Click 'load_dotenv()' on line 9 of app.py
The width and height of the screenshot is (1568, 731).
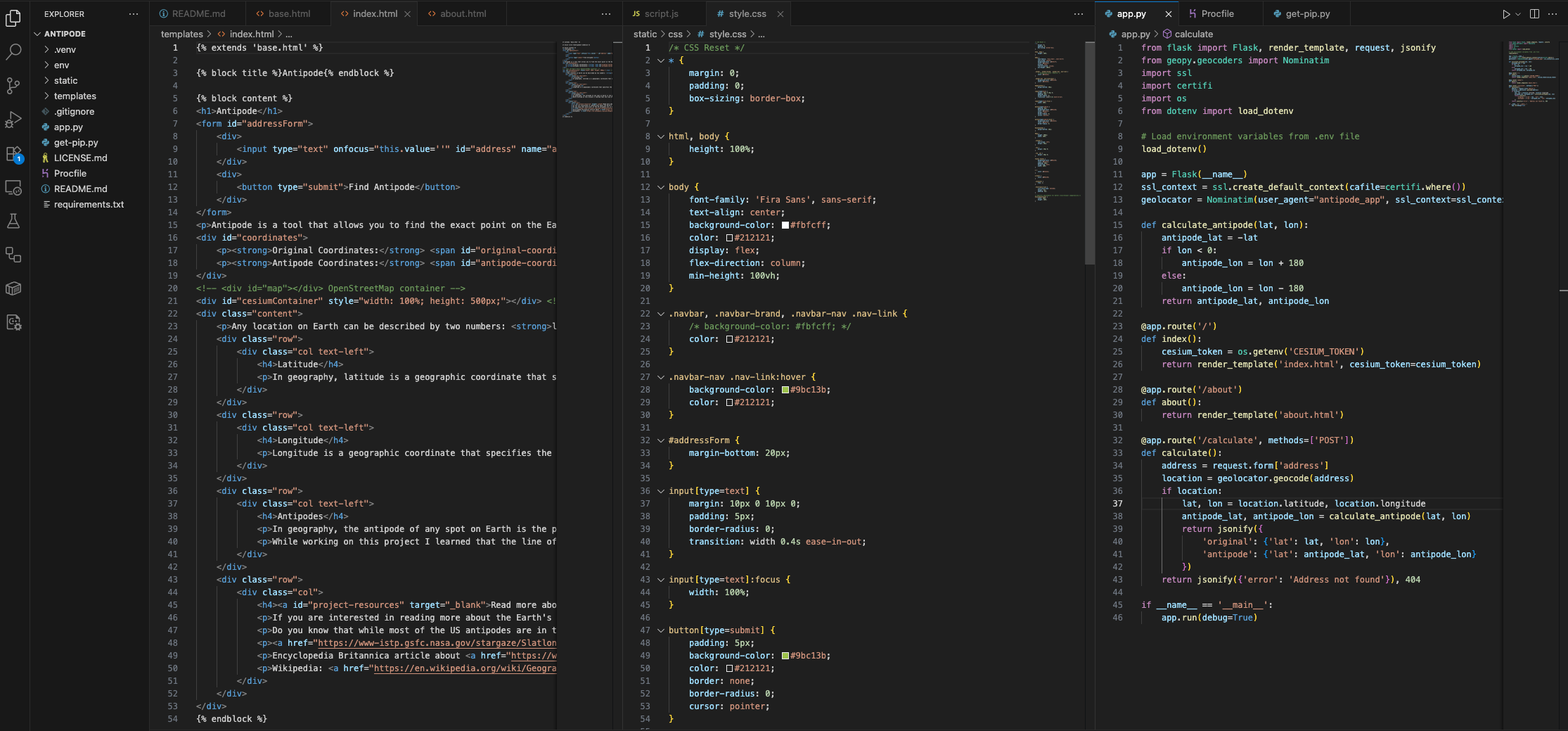coord(1174,149)
